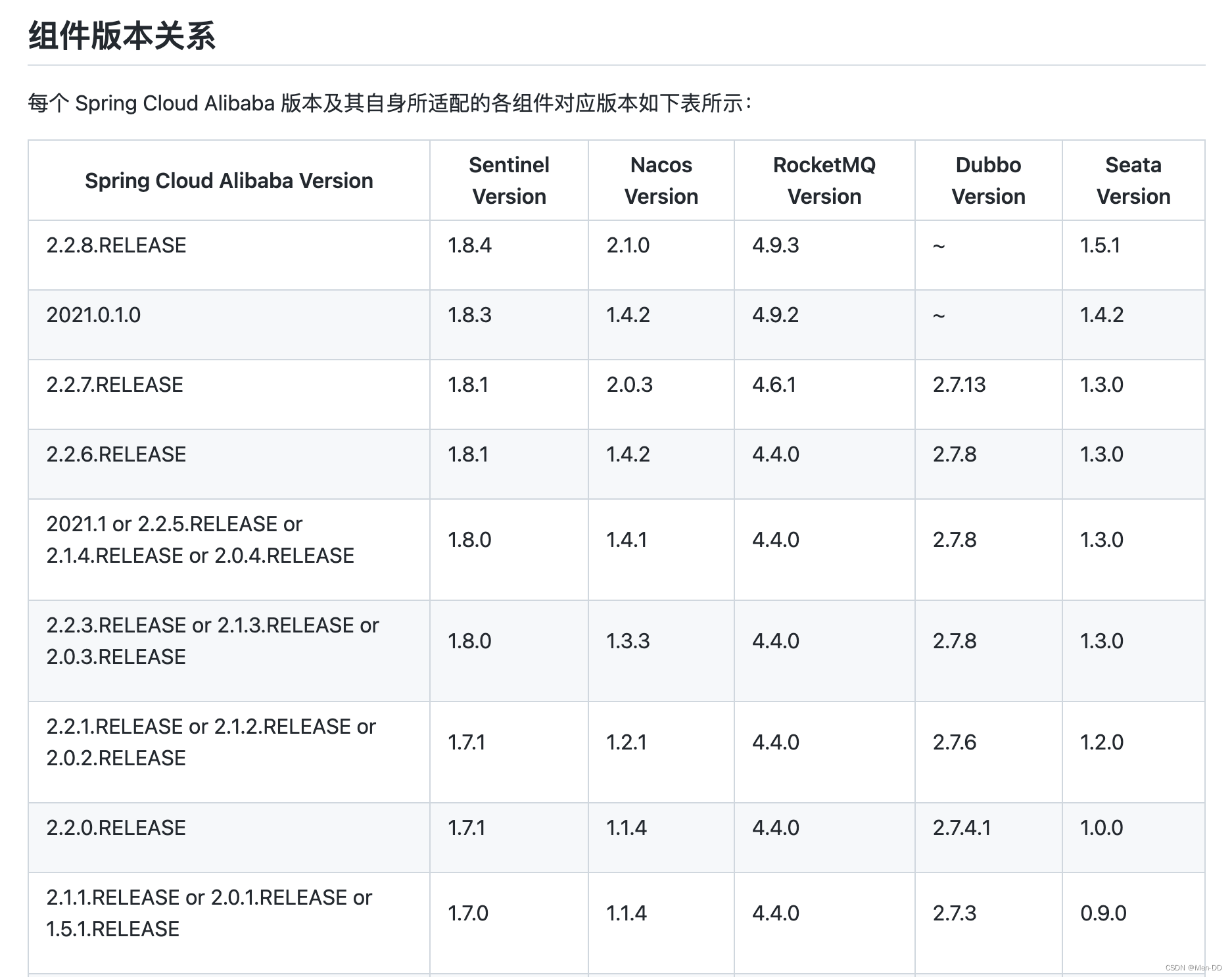Viewport: 1232px width, 977px height.
Task: Click the 2.2.7.RELEASE table cell
Action: pyautogui.click(x=115, y=385)
